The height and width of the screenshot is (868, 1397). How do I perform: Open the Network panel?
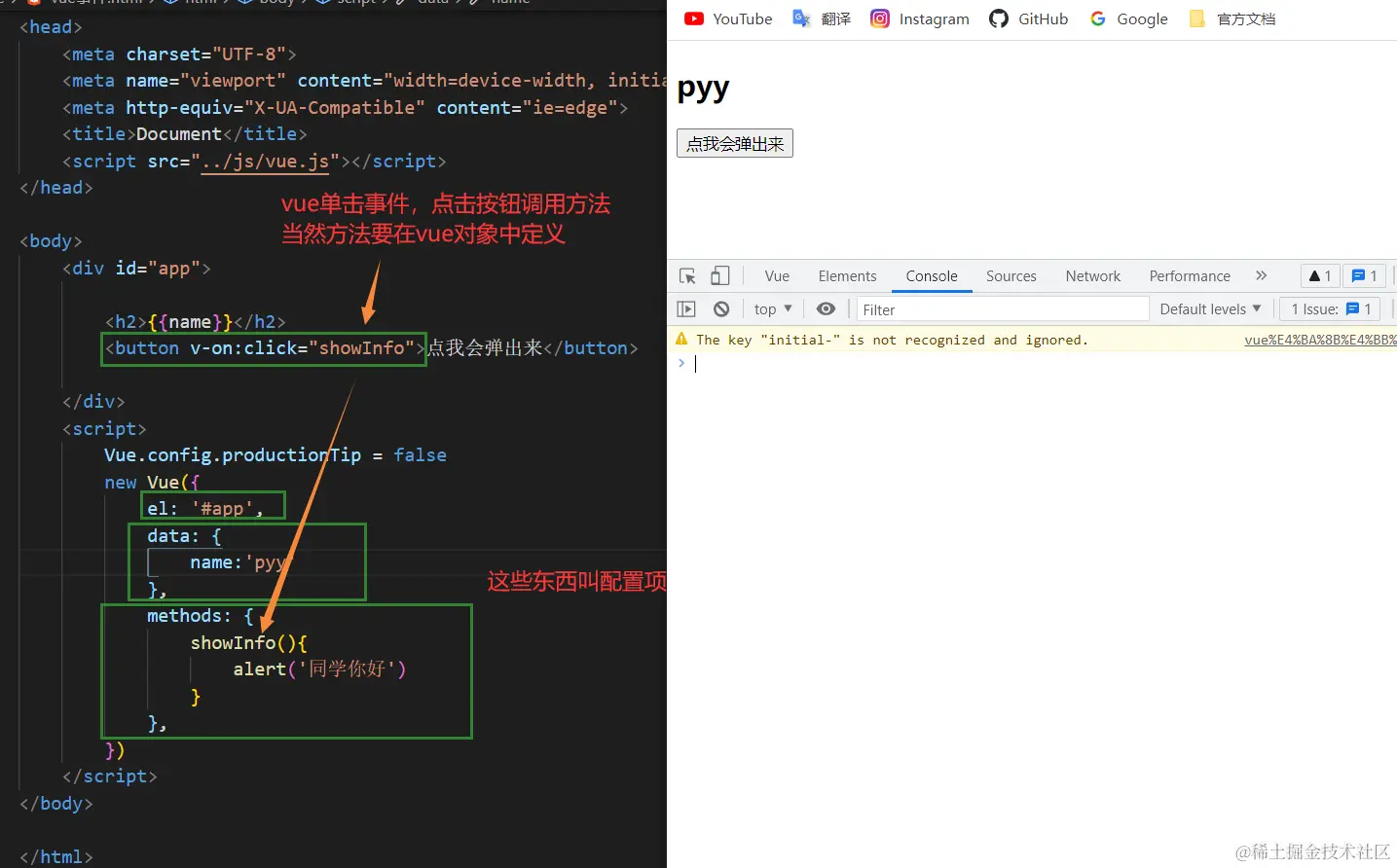[1092, 275]
